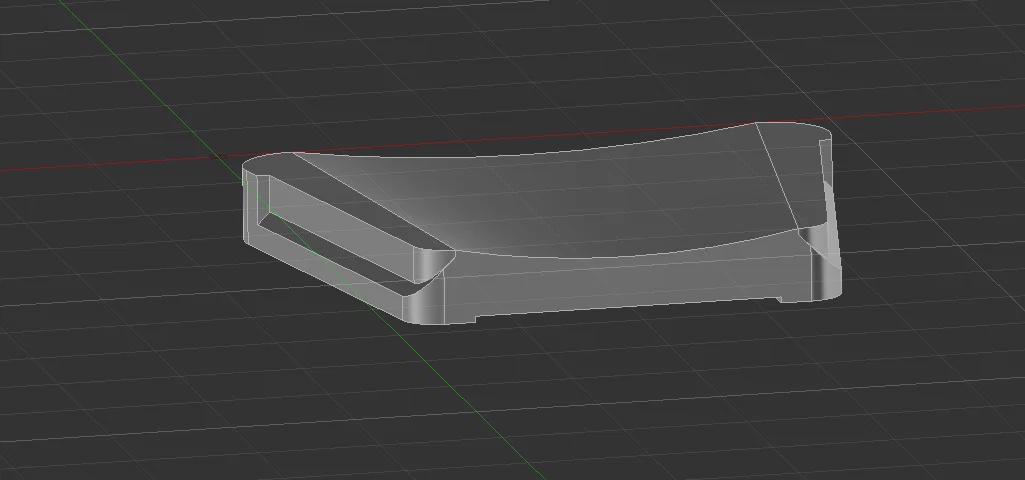
Task: Click the small notch under front-left edge
Action: click(473, 320)
